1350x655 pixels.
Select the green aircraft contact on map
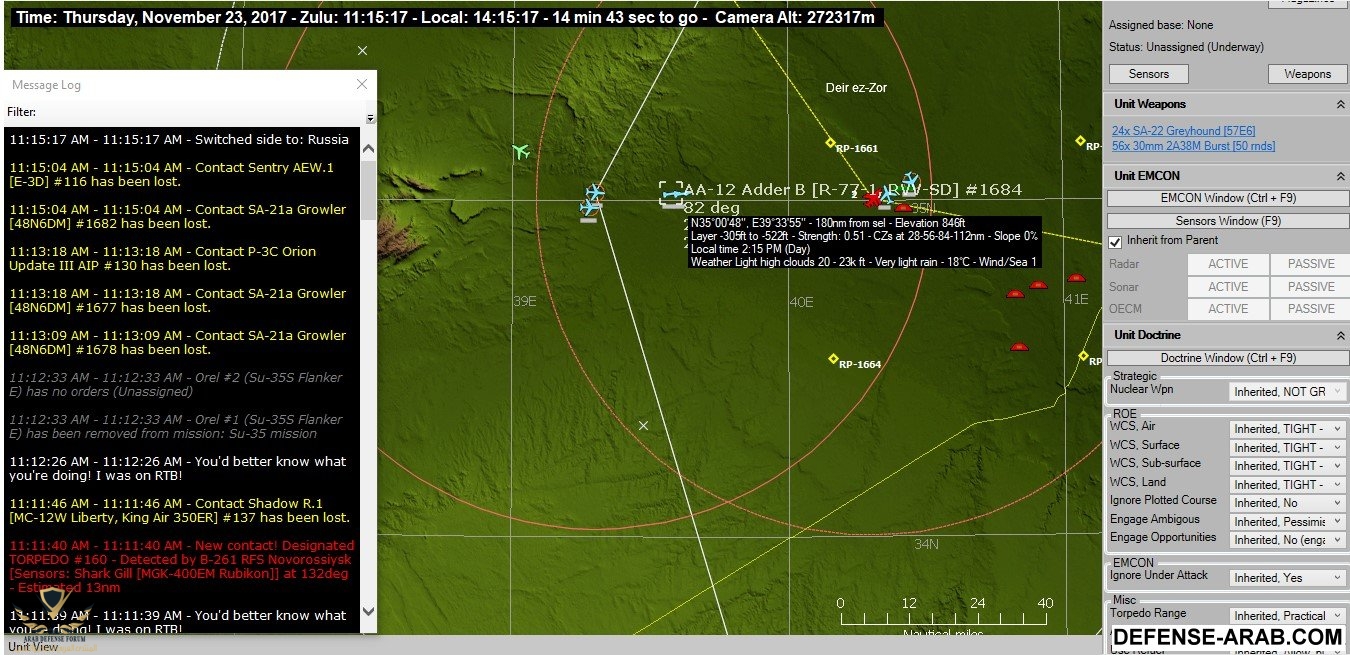coord(520,151)
